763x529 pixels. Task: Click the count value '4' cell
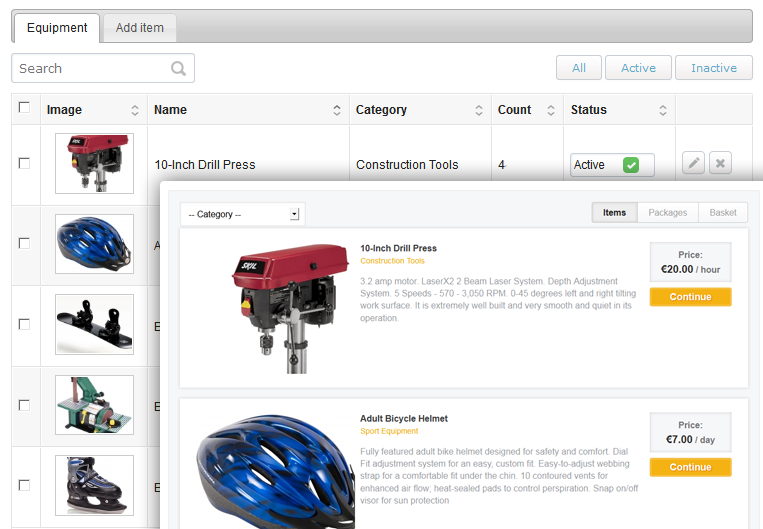(x=502, y=165)
